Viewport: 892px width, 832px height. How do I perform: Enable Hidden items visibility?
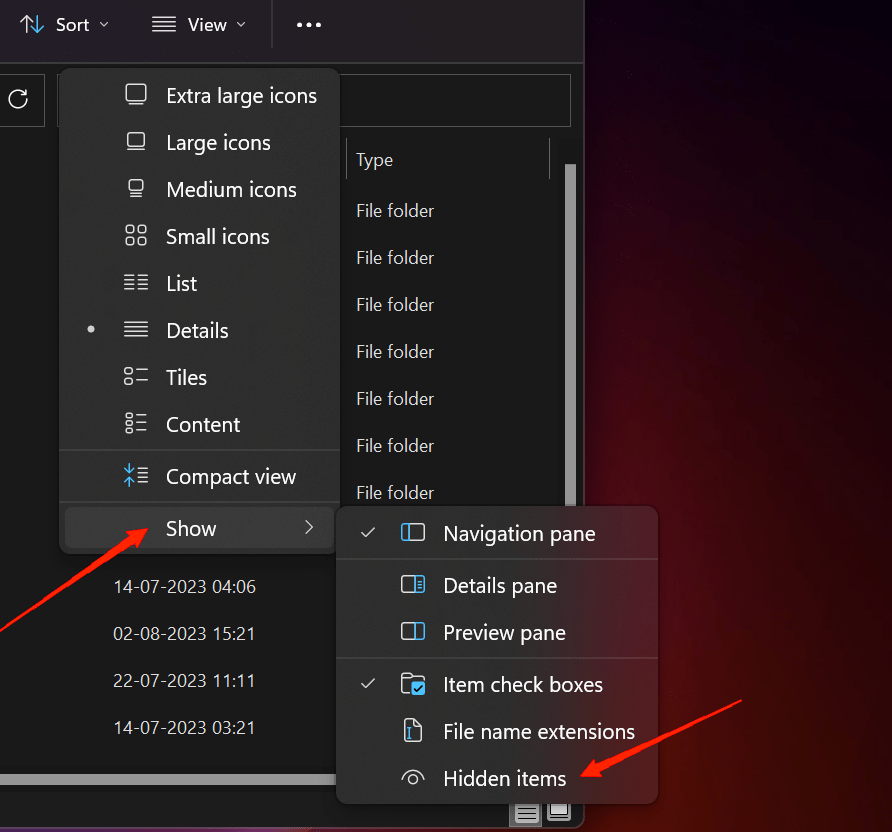point(504,779)
